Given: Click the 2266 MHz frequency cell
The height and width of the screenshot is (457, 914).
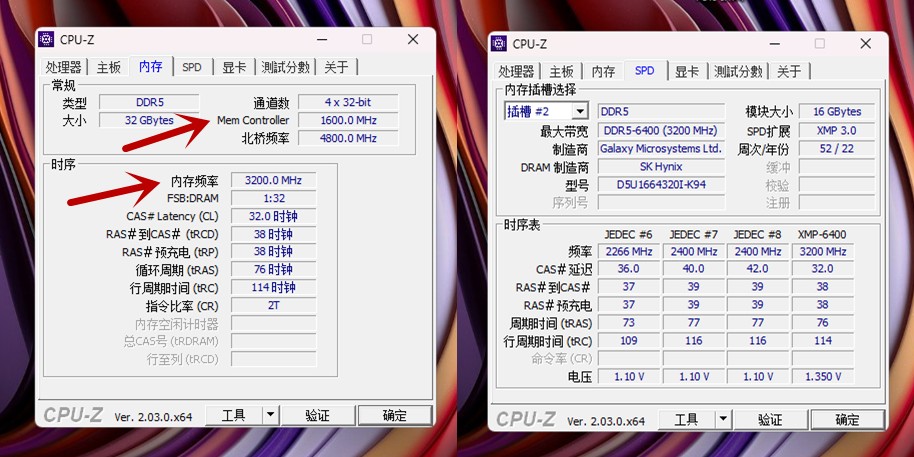Looking at the screenshot, I should click(x=628, y=251).
